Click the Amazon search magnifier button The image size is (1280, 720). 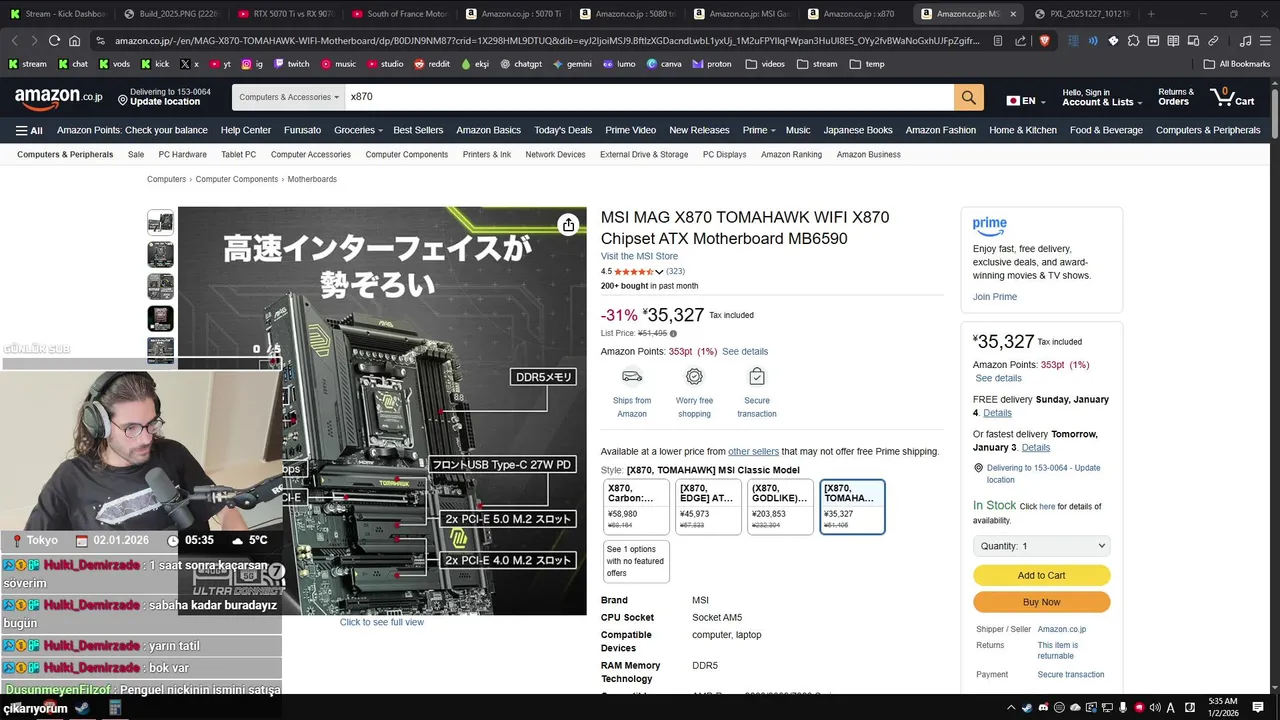[968, 97]
